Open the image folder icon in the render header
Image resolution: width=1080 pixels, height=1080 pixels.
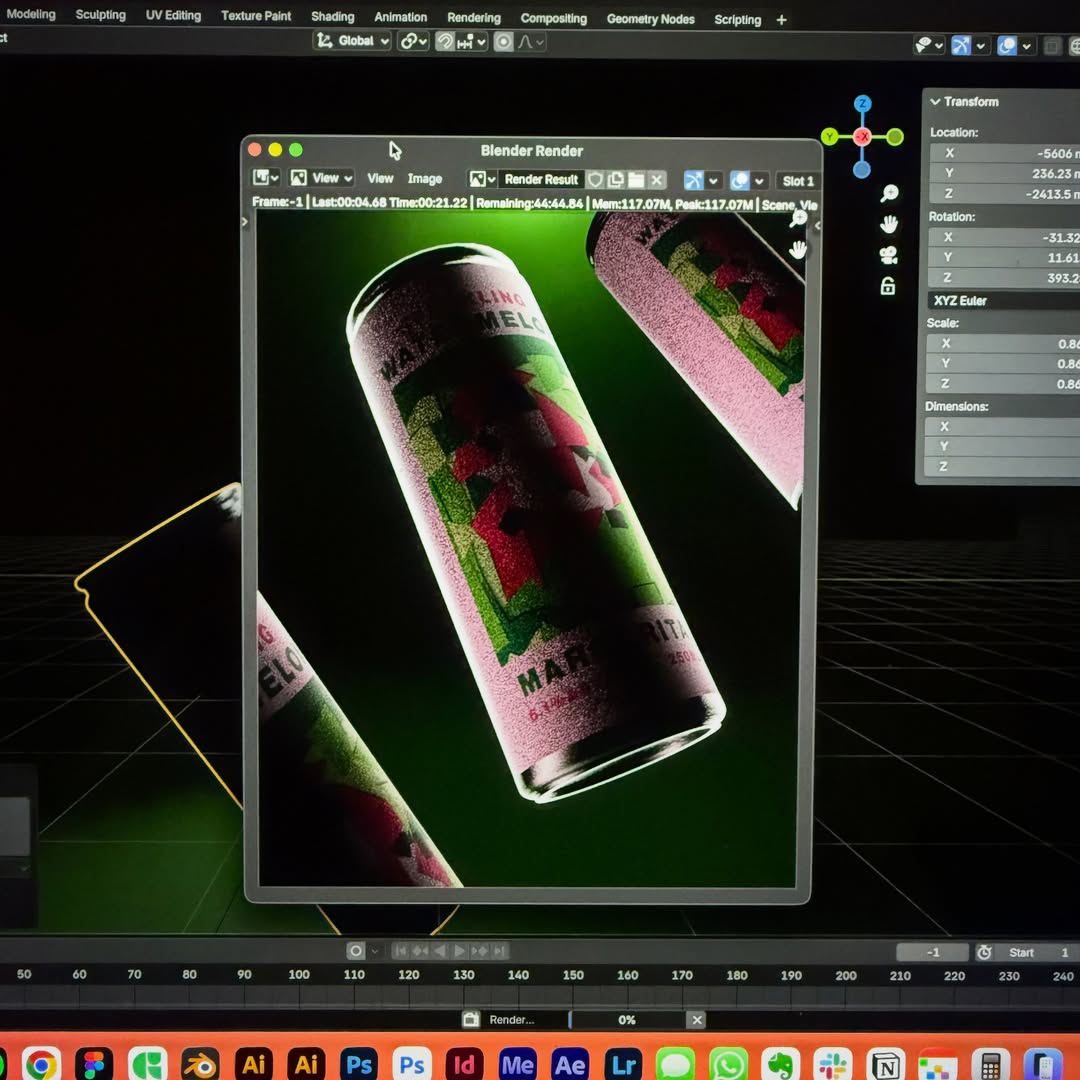pos(637,180)
